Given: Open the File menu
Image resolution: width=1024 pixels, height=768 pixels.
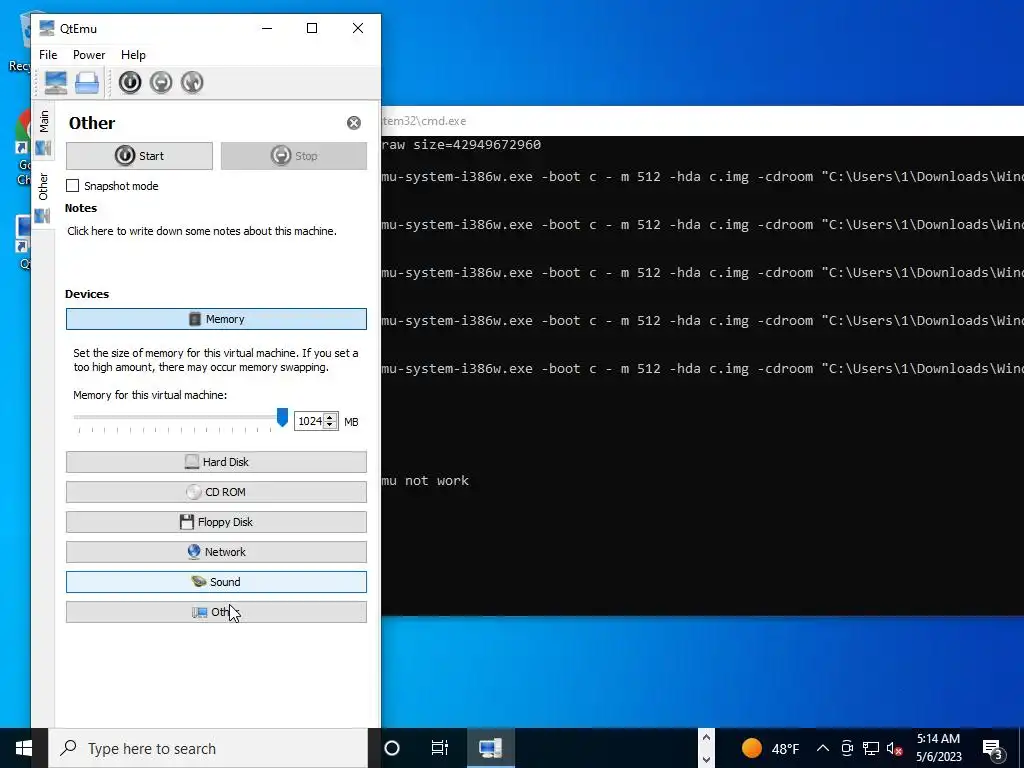Looking at the screenshot, I should point(48,55).
